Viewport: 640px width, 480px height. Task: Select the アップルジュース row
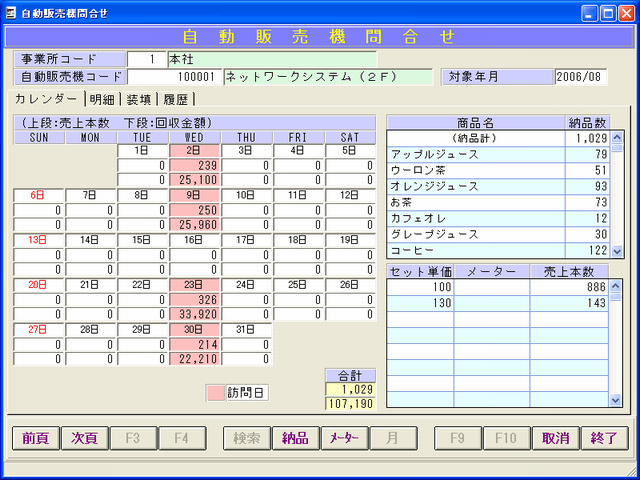498,155
